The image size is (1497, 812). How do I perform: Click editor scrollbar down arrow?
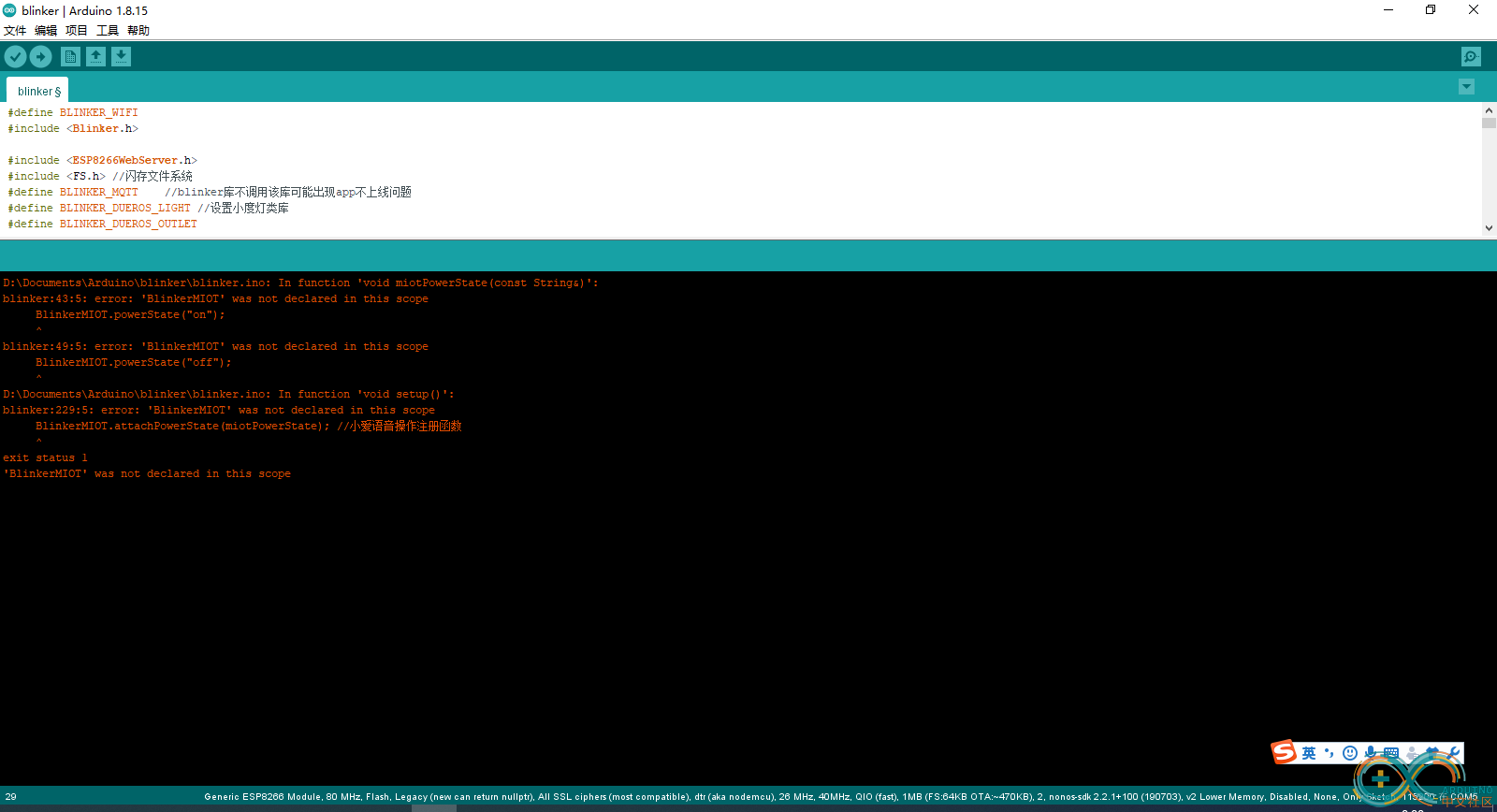click(1489, 227)
